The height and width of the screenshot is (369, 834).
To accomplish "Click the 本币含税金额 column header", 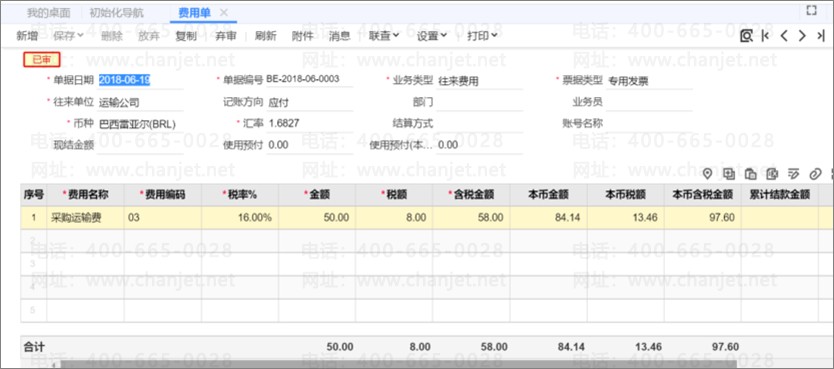I will pos(703,195).
